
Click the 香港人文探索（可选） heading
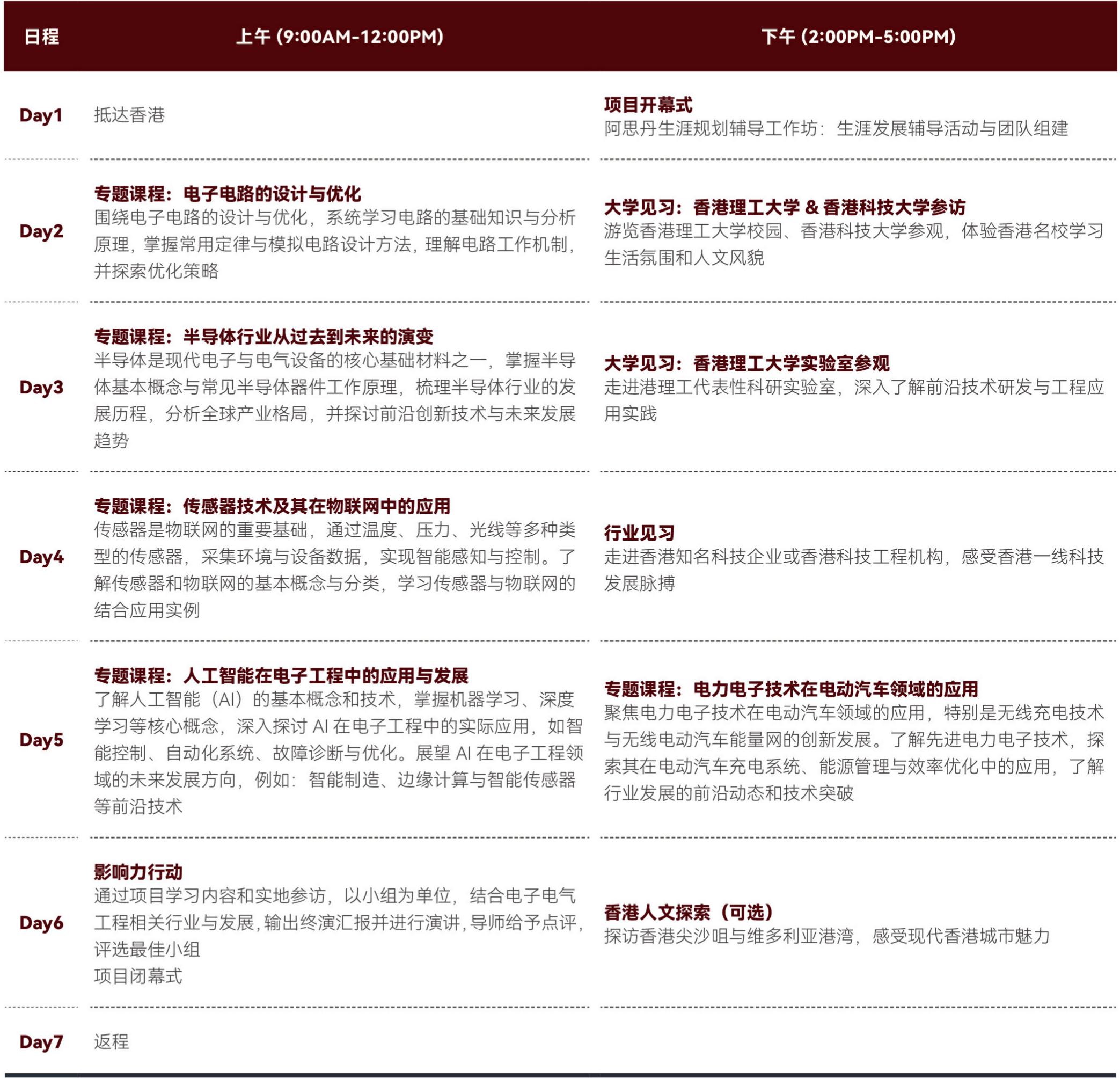(688, 912)
